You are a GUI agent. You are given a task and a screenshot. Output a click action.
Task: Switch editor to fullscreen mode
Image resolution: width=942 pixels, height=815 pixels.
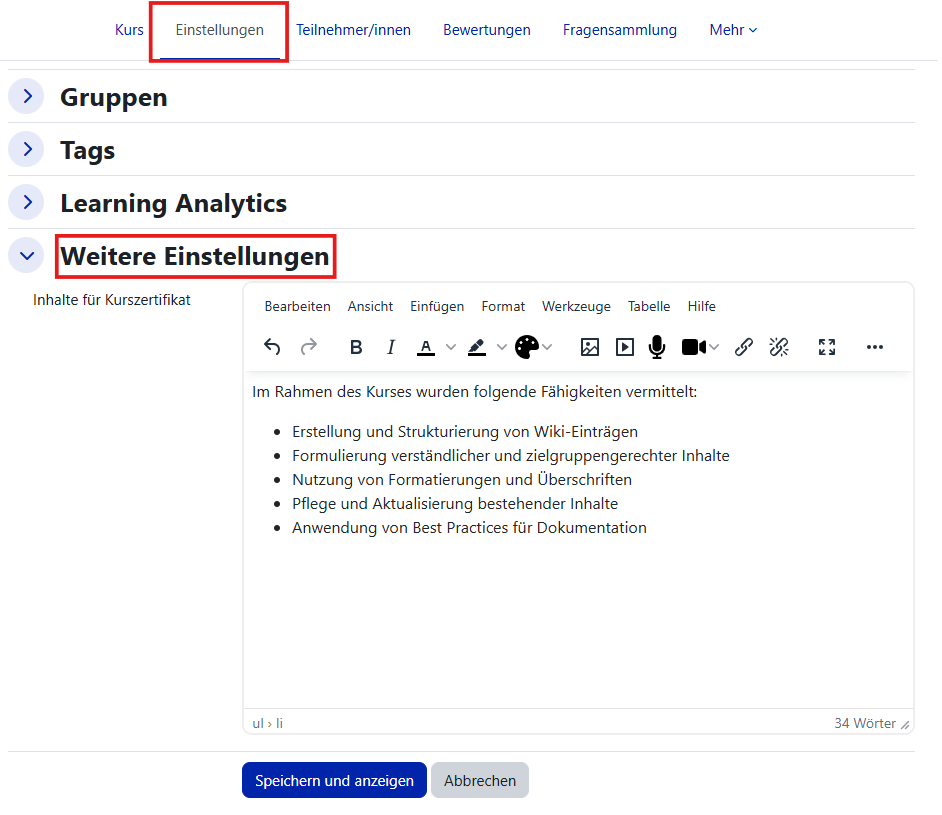(x=827, y=347)
